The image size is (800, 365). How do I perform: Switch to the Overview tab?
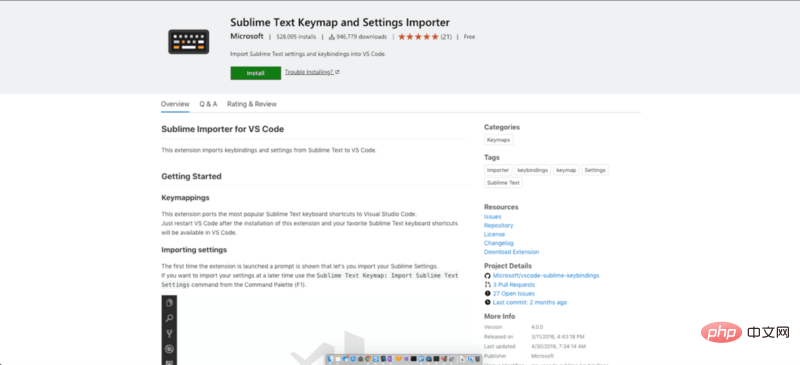click(175, 104)
